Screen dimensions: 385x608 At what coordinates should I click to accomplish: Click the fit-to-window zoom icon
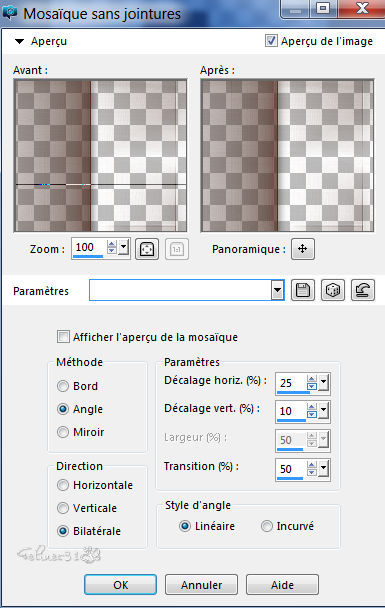[147, 249]
